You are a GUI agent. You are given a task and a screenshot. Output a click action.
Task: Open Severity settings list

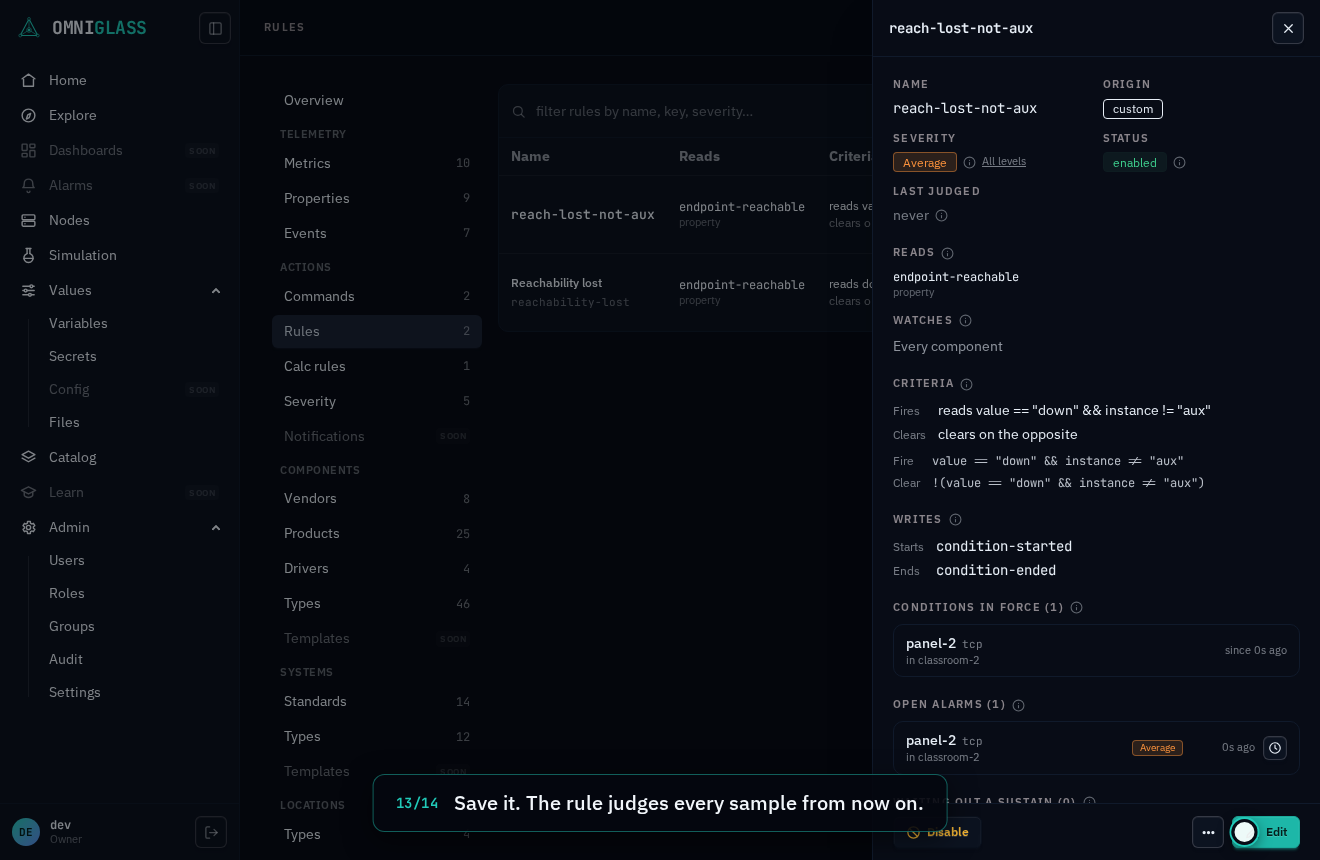click(x=377, y=401)
